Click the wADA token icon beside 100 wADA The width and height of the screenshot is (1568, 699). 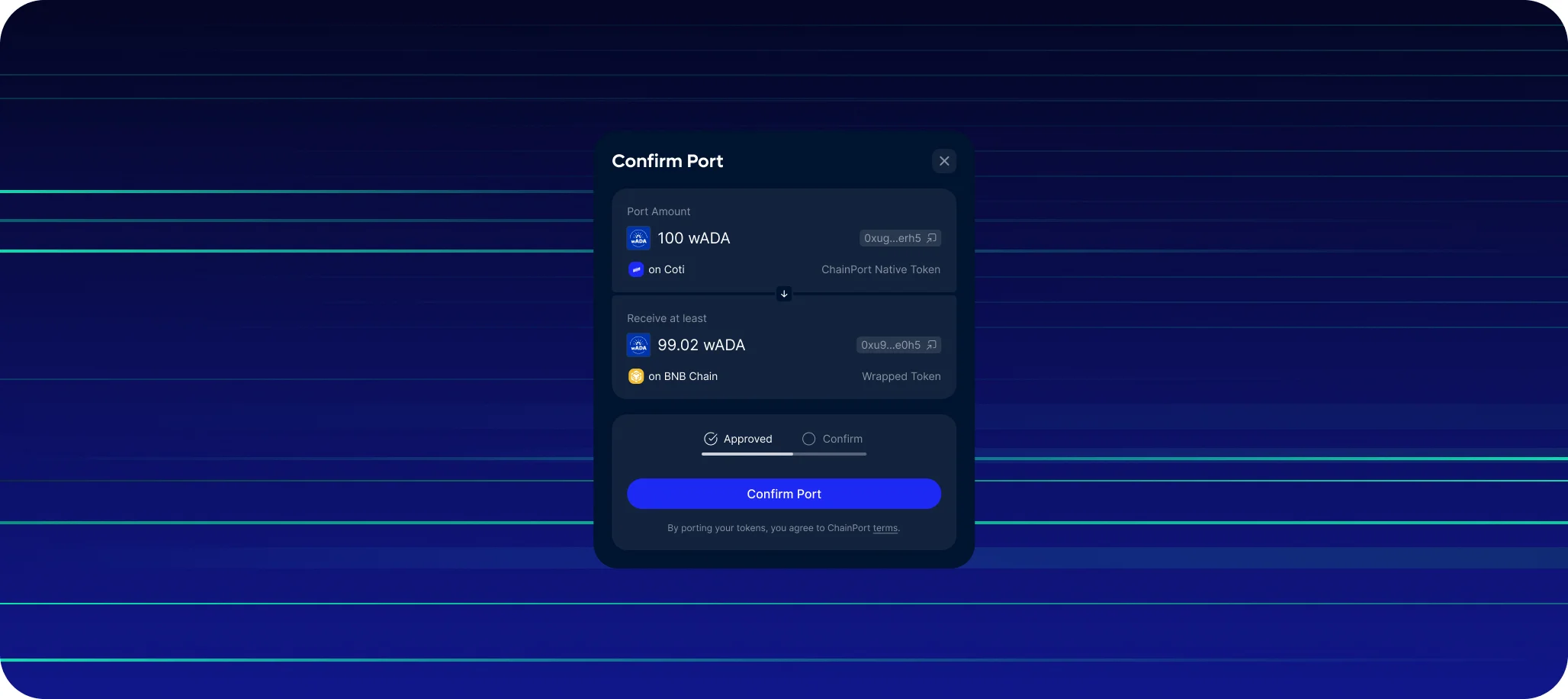[x=638, y=238]
